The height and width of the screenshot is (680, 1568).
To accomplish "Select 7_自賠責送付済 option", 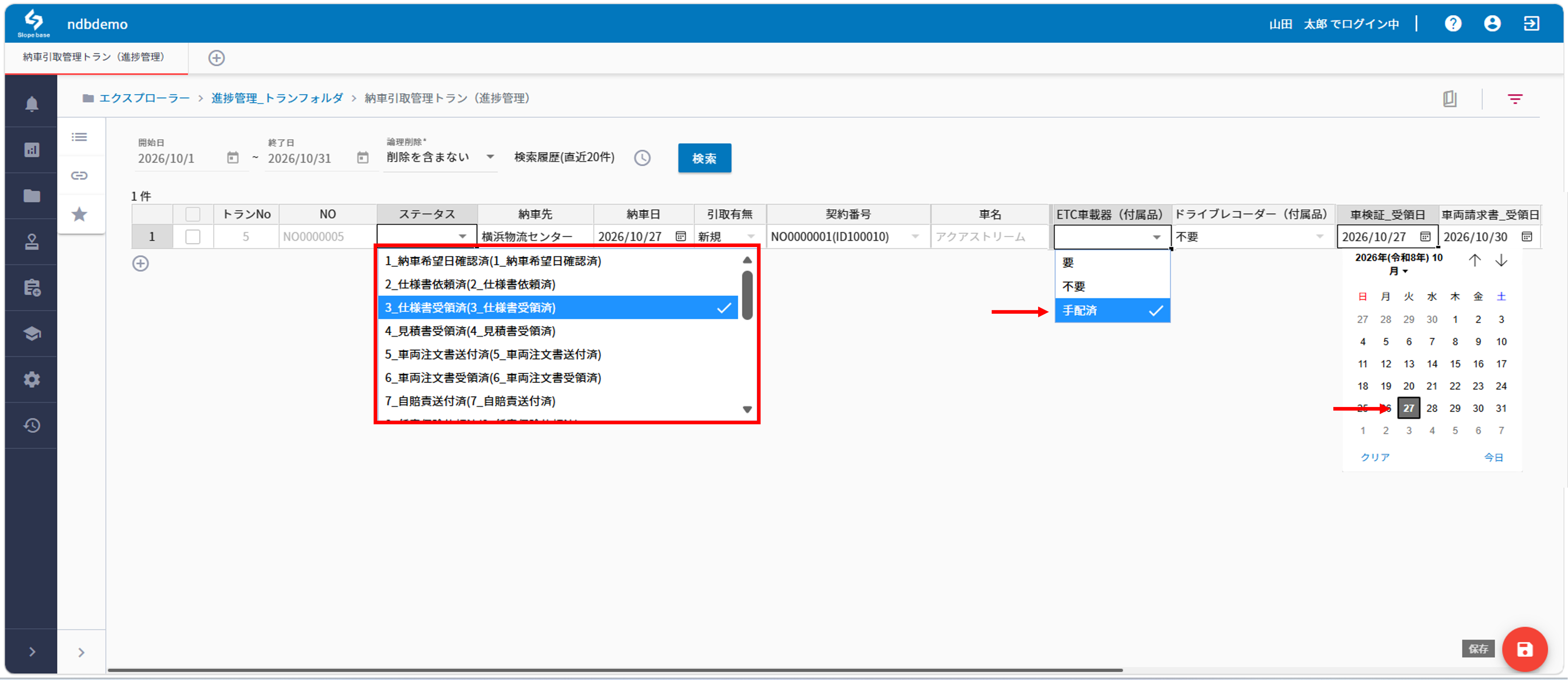I will point(558,401).
